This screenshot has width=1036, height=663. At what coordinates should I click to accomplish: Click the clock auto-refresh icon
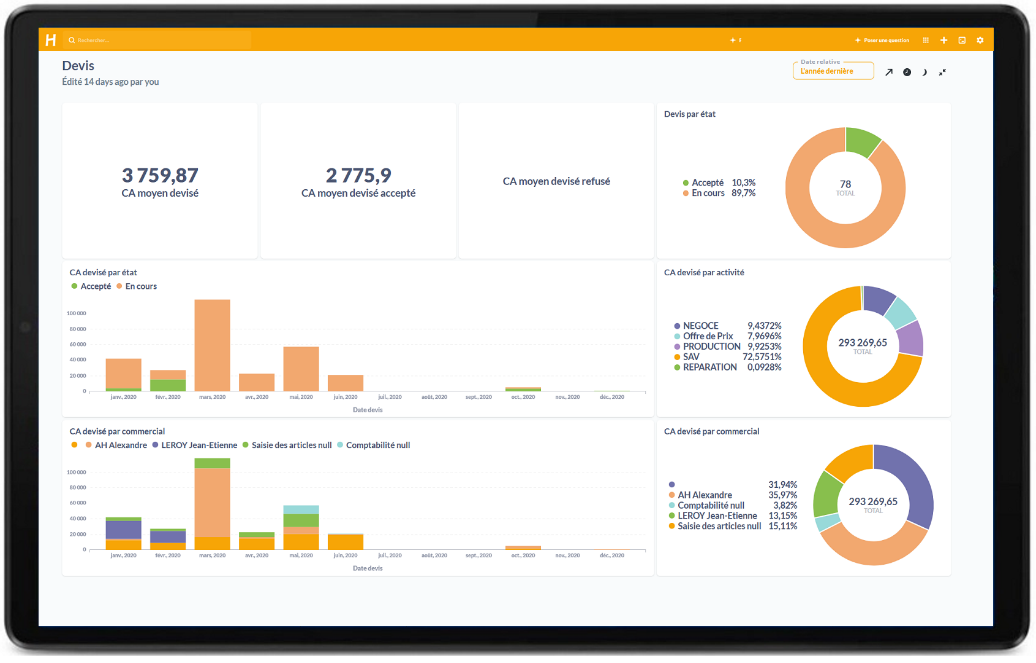pos(907,72)
